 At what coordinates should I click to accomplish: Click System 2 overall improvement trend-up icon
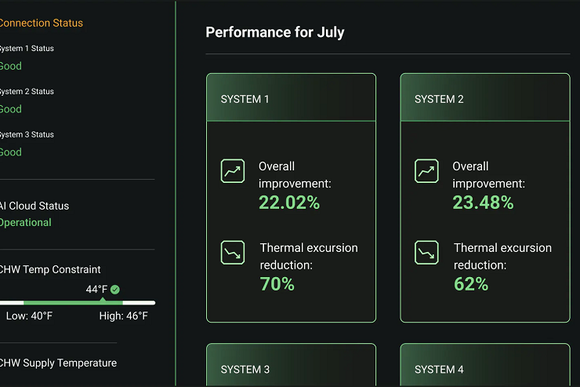coord(426,171)
